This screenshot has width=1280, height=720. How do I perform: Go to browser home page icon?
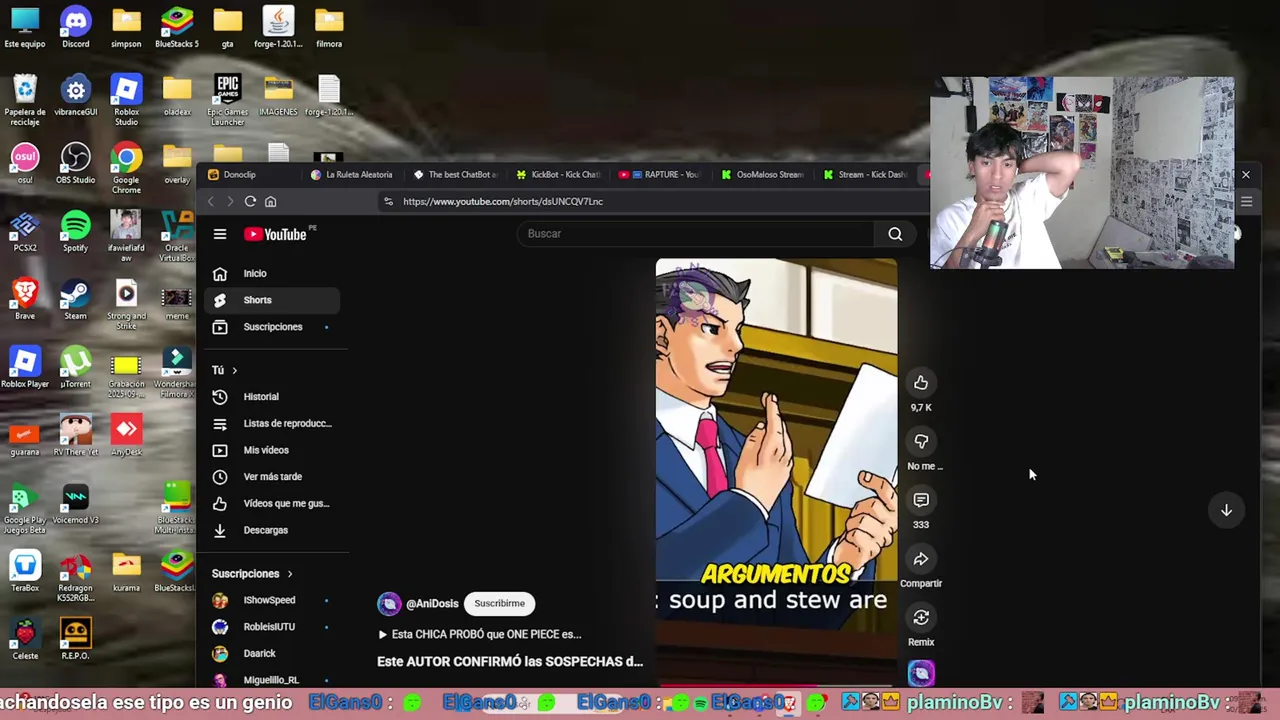pos(270,201)
